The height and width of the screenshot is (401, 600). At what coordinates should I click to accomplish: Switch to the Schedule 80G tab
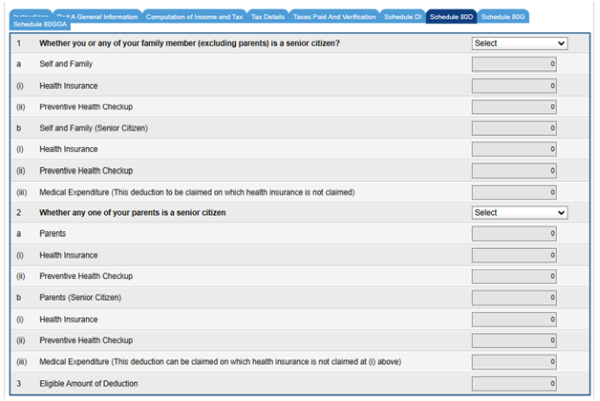click(x=503, y=17)
